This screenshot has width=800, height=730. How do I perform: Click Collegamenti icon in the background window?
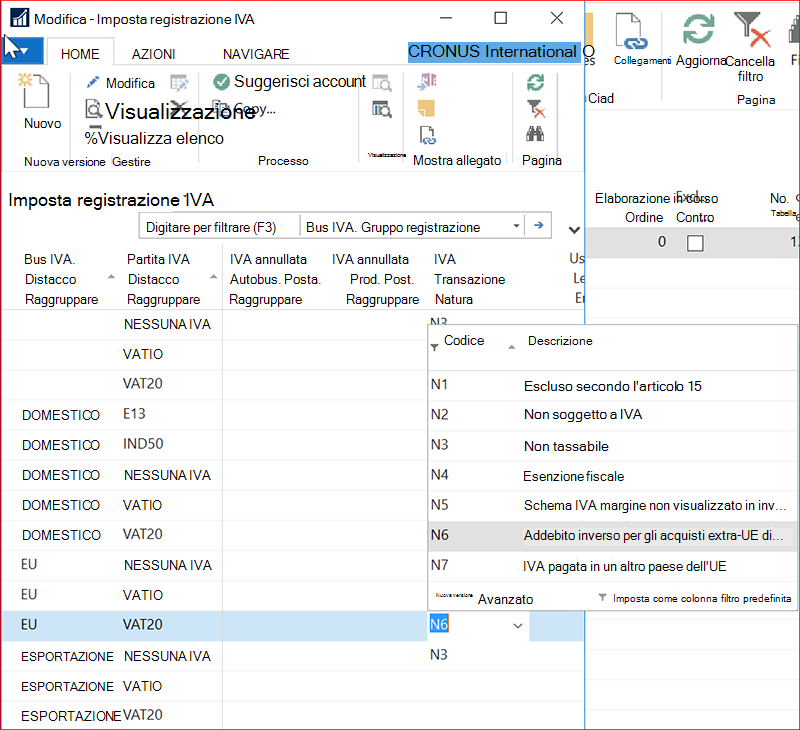tap(631, 32)
